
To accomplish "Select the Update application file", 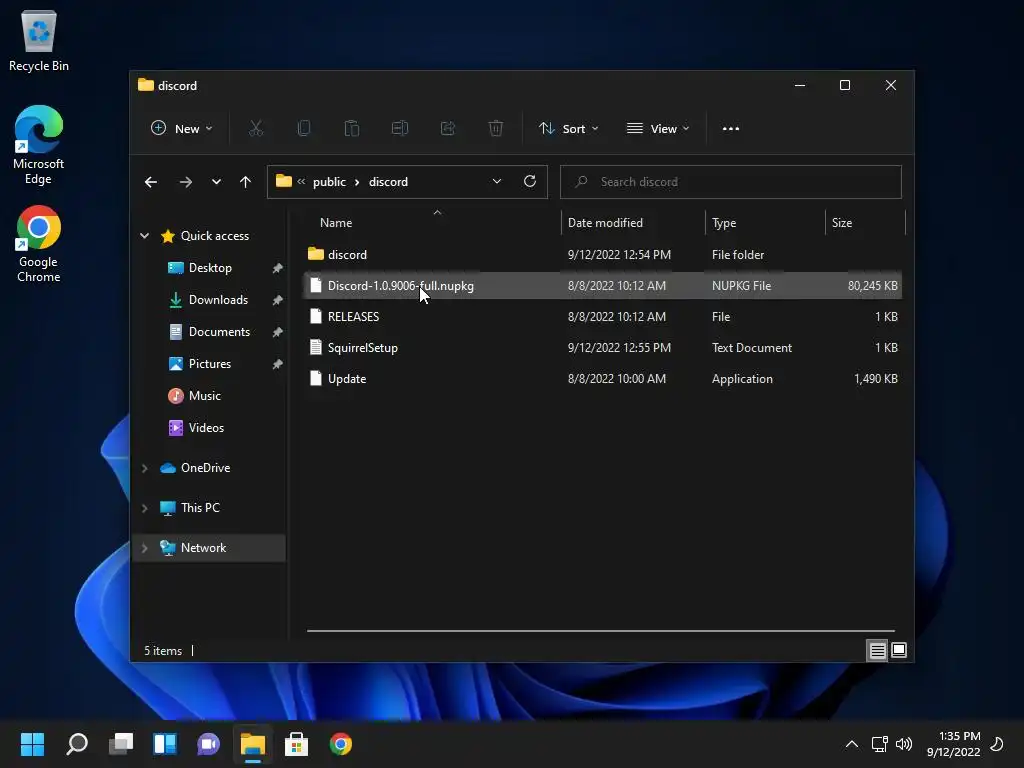I will click(602, 379).
